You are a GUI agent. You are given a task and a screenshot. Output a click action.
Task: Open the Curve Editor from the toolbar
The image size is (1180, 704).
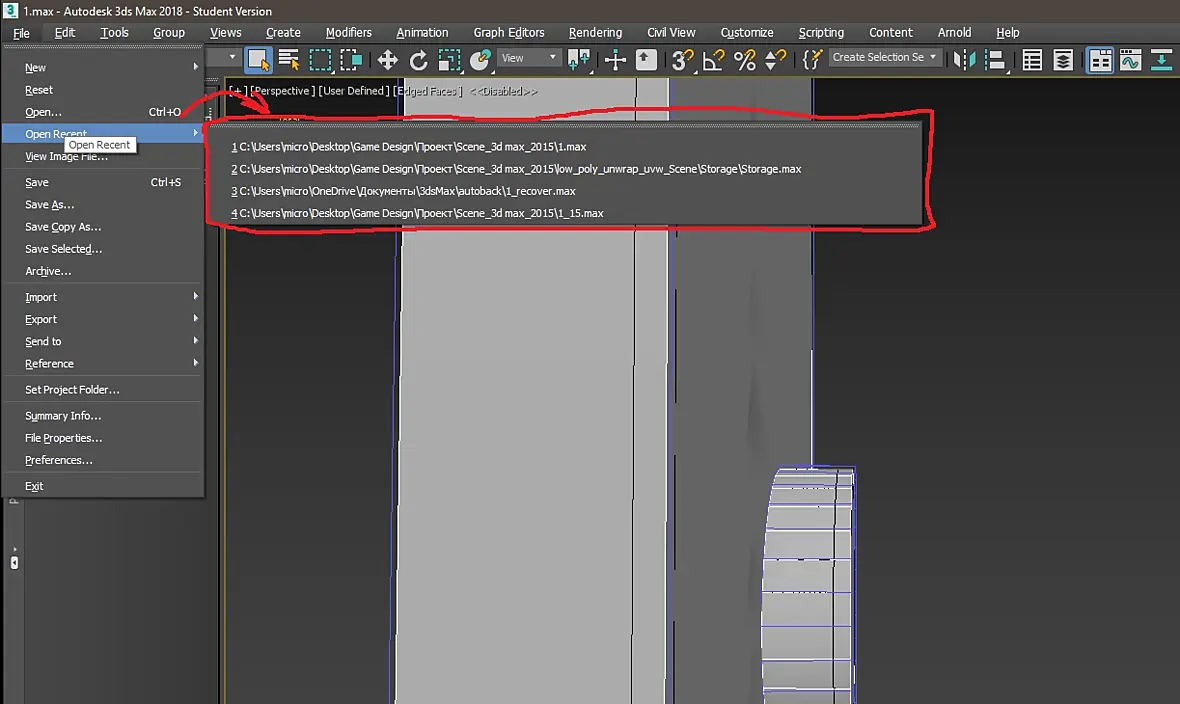coord(1130,59)
